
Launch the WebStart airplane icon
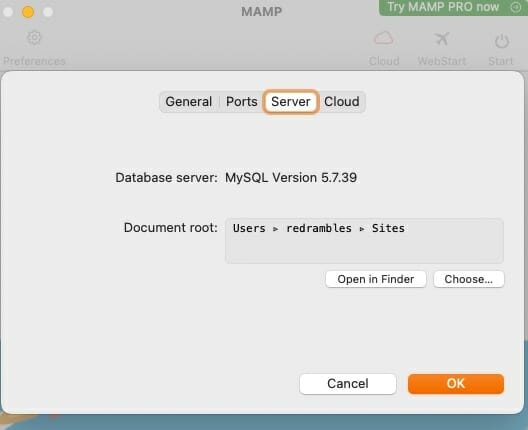(x=441, y=39)
